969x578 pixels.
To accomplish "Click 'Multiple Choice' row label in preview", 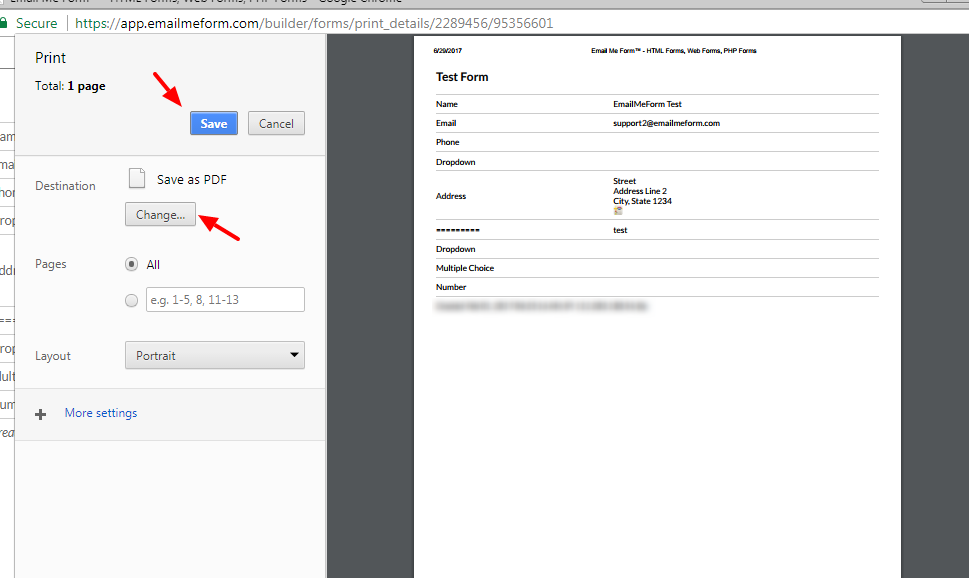I will (x=465, y=268).
